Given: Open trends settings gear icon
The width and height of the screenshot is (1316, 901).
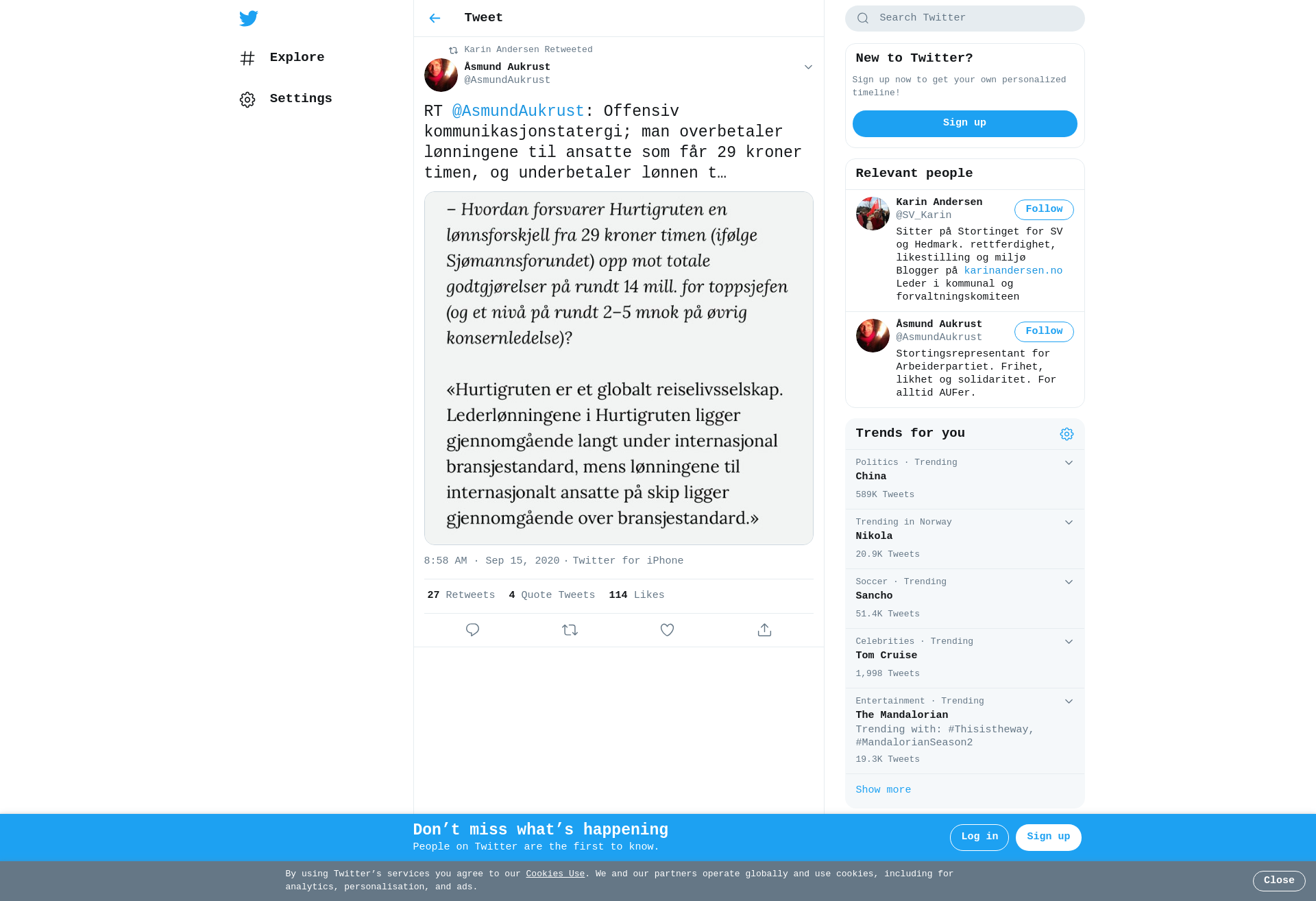Looking at the screenshot, I should click(1067, 434).
